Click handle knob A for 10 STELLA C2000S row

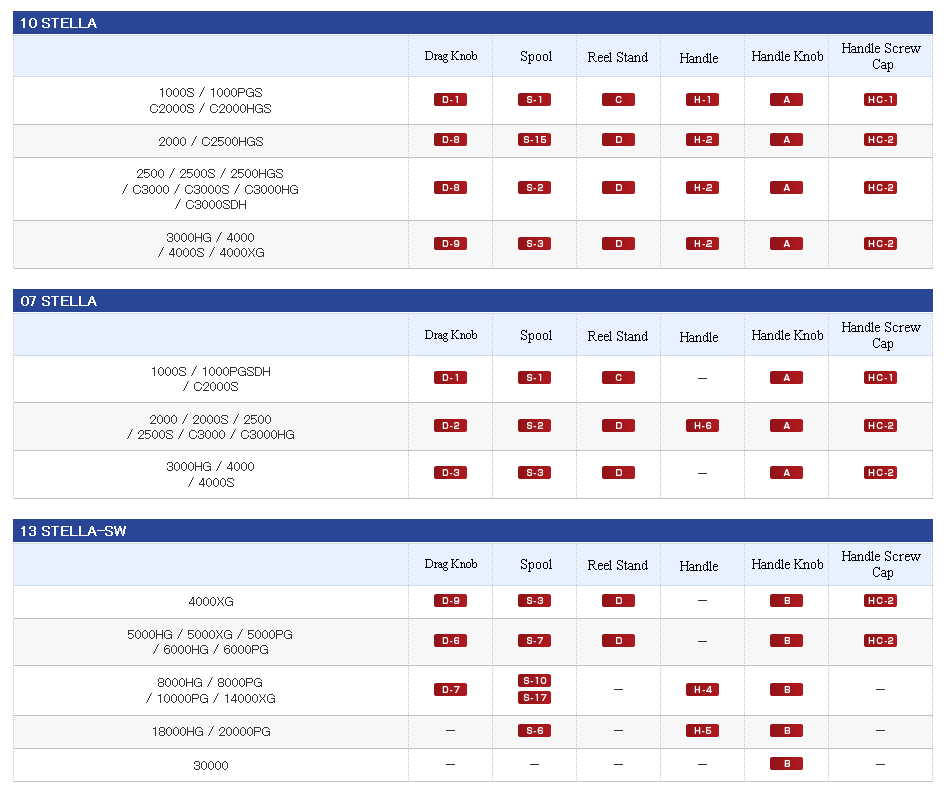click(786, 100)
